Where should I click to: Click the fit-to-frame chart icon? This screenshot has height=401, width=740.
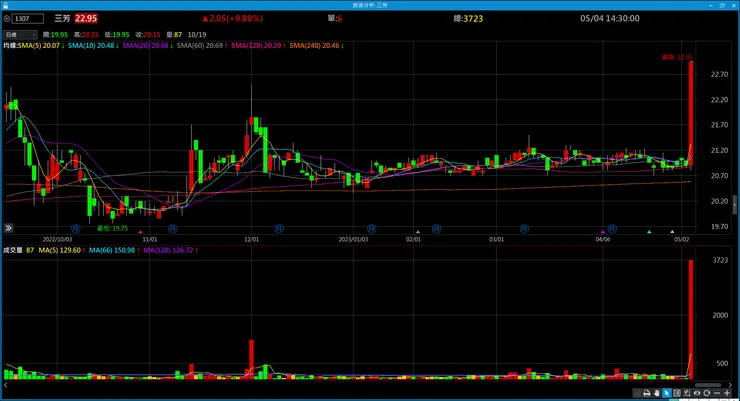677,393
